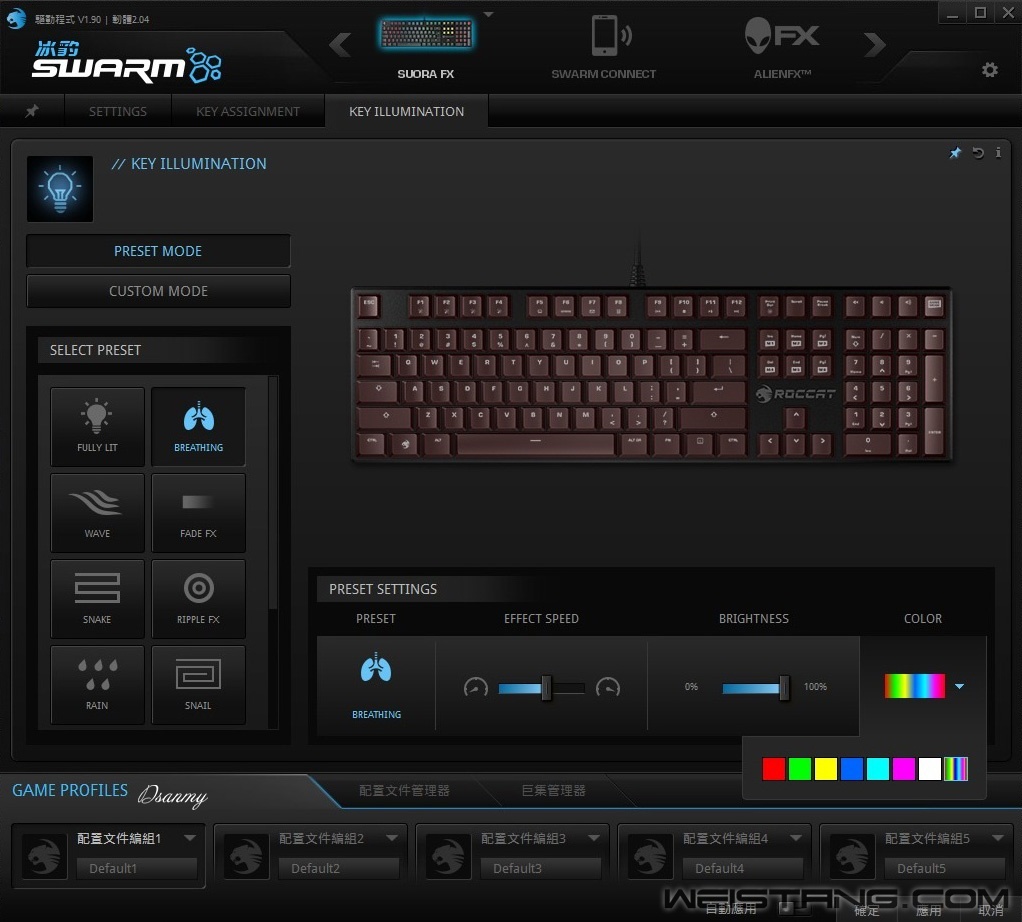Screen dimensions: 1022x922
Task: Pick the magenta color swatch
Action: [904, 769]
